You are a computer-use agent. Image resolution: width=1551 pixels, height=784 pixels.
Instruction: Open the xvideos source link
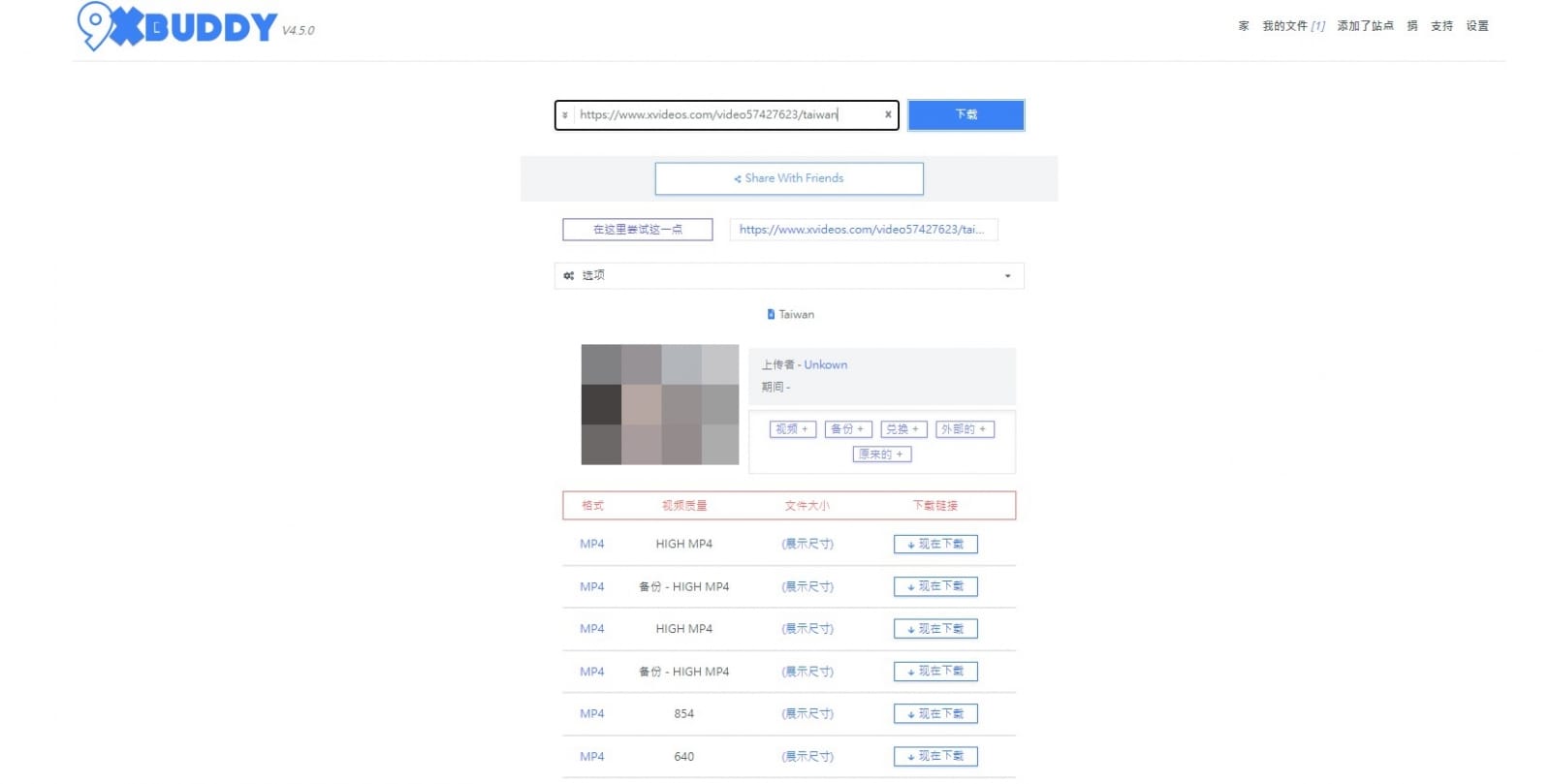tap(863, 230)
